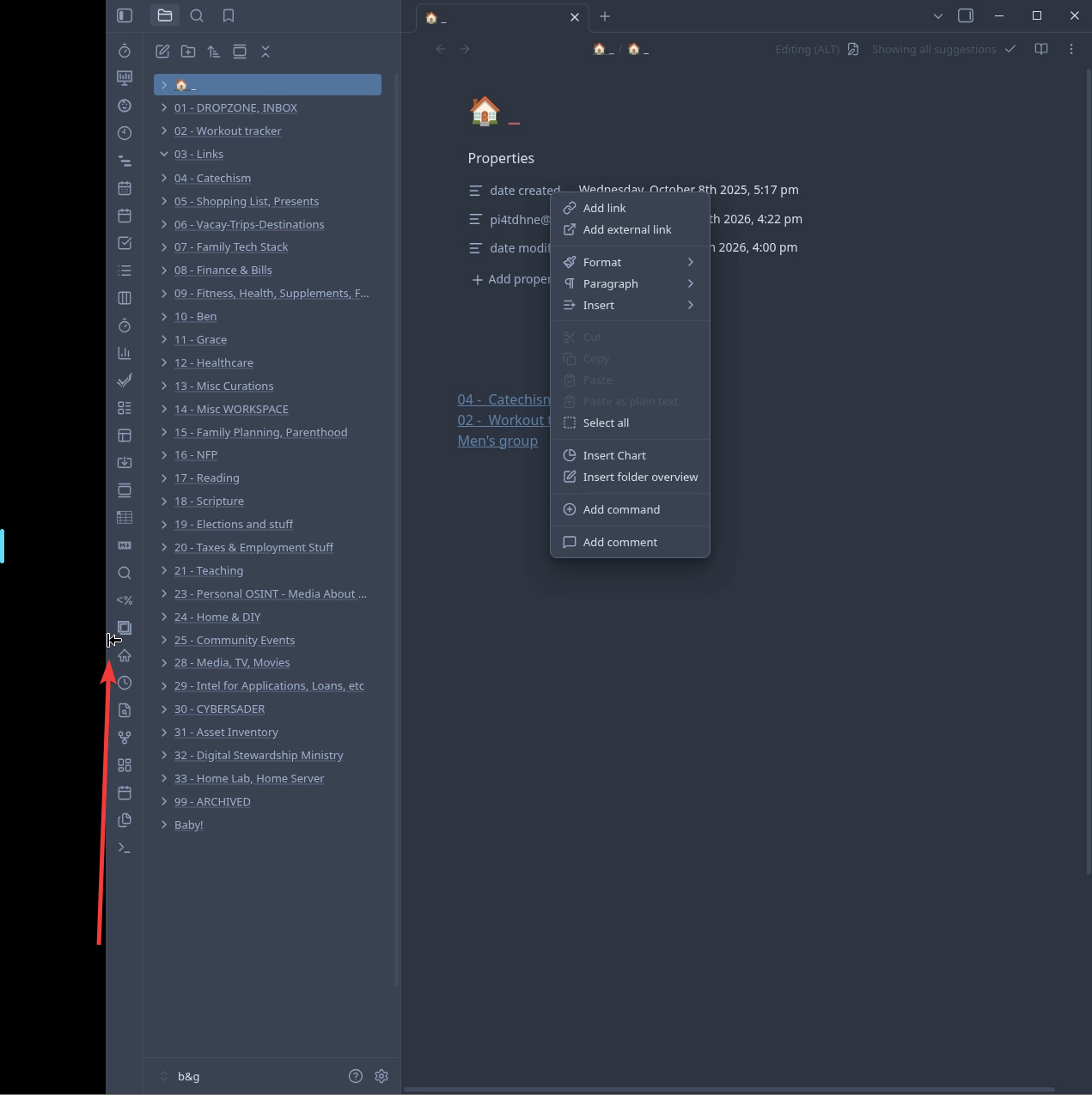
Task: Click the file explorer vertical scrollbar
Action: (x=396, y=515)
